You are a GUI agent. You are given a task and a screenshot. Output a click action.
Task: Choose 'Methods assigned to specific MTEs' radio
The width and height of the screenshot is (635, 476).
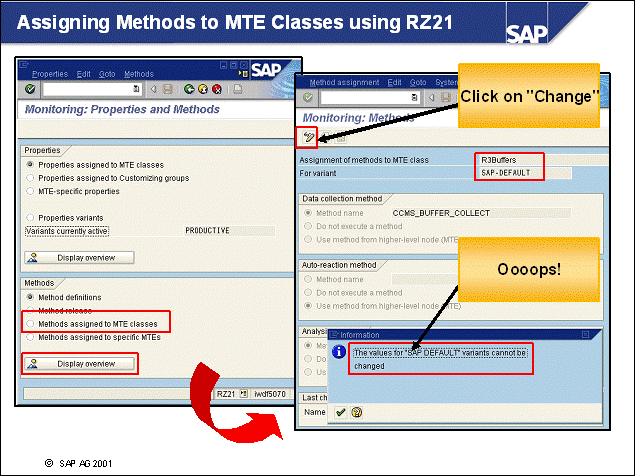pos(29,337)
